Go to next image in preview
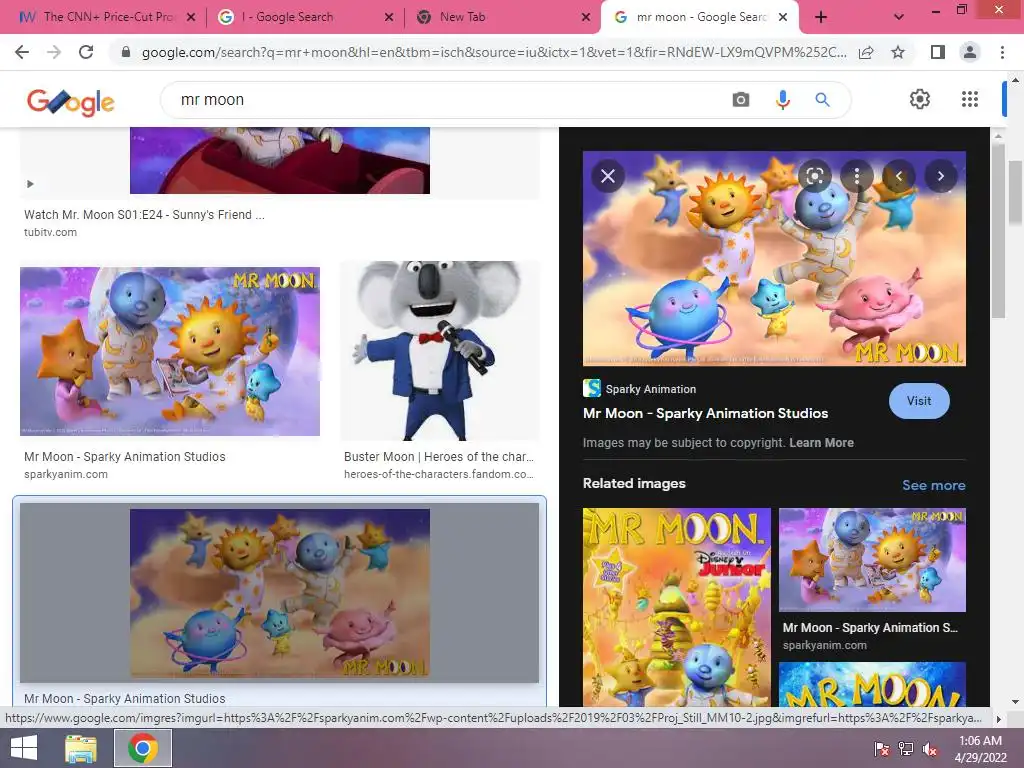The height and width of the screenshot is (768, 1024). (940, 176)
